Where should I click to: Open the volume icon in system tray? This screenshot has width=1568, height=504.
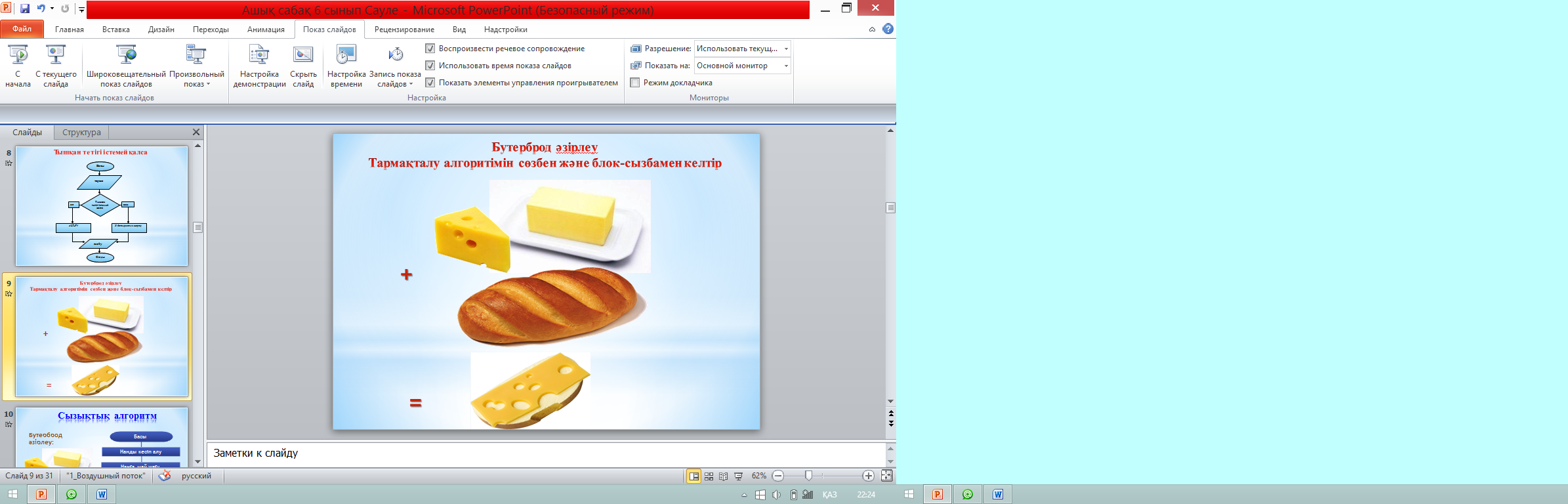[777, 495]
